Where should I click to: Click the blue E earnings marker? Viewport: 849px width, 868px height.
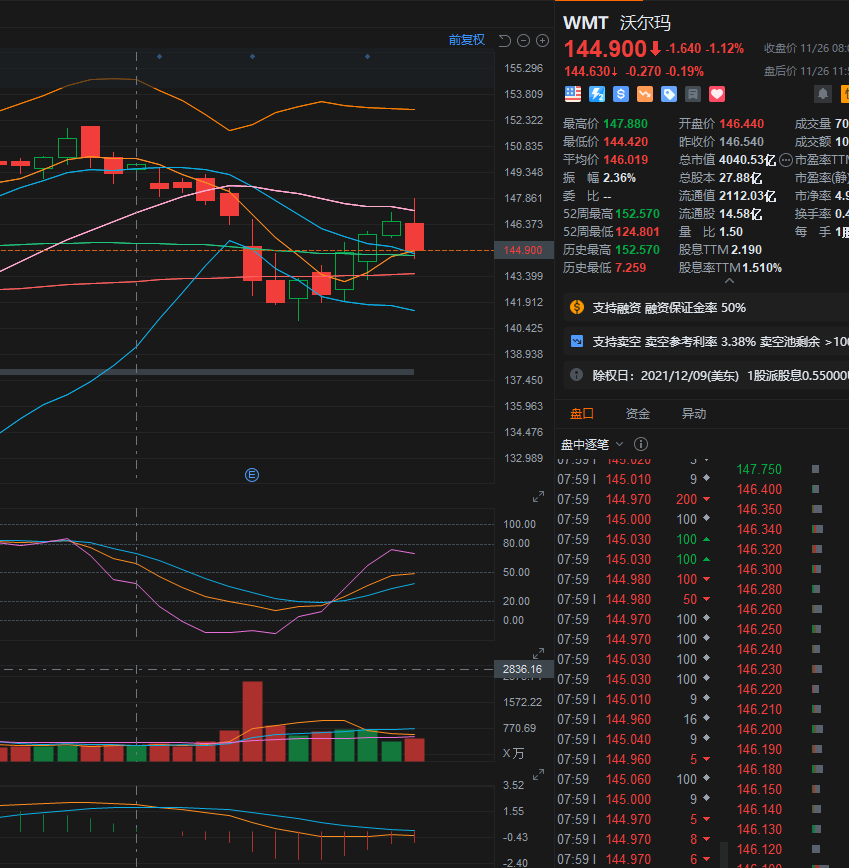click(x=252, y=475)
